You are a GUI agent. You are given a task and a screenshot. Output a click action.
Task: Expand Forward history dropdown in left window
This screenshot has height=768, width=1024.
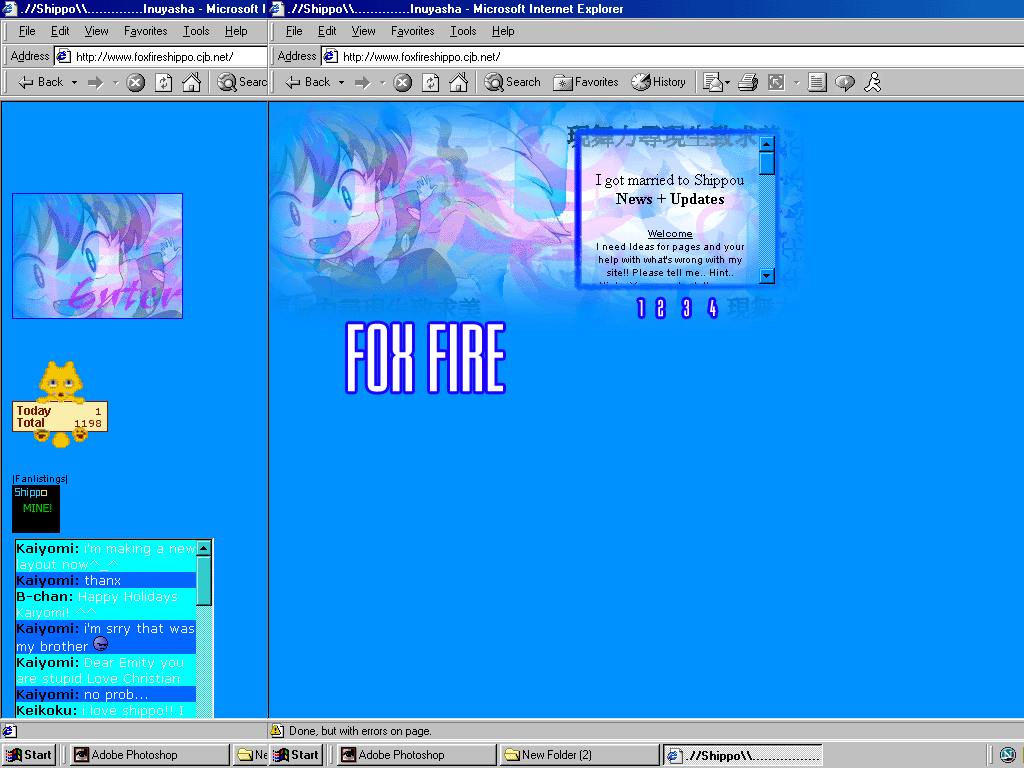(115, 82)
